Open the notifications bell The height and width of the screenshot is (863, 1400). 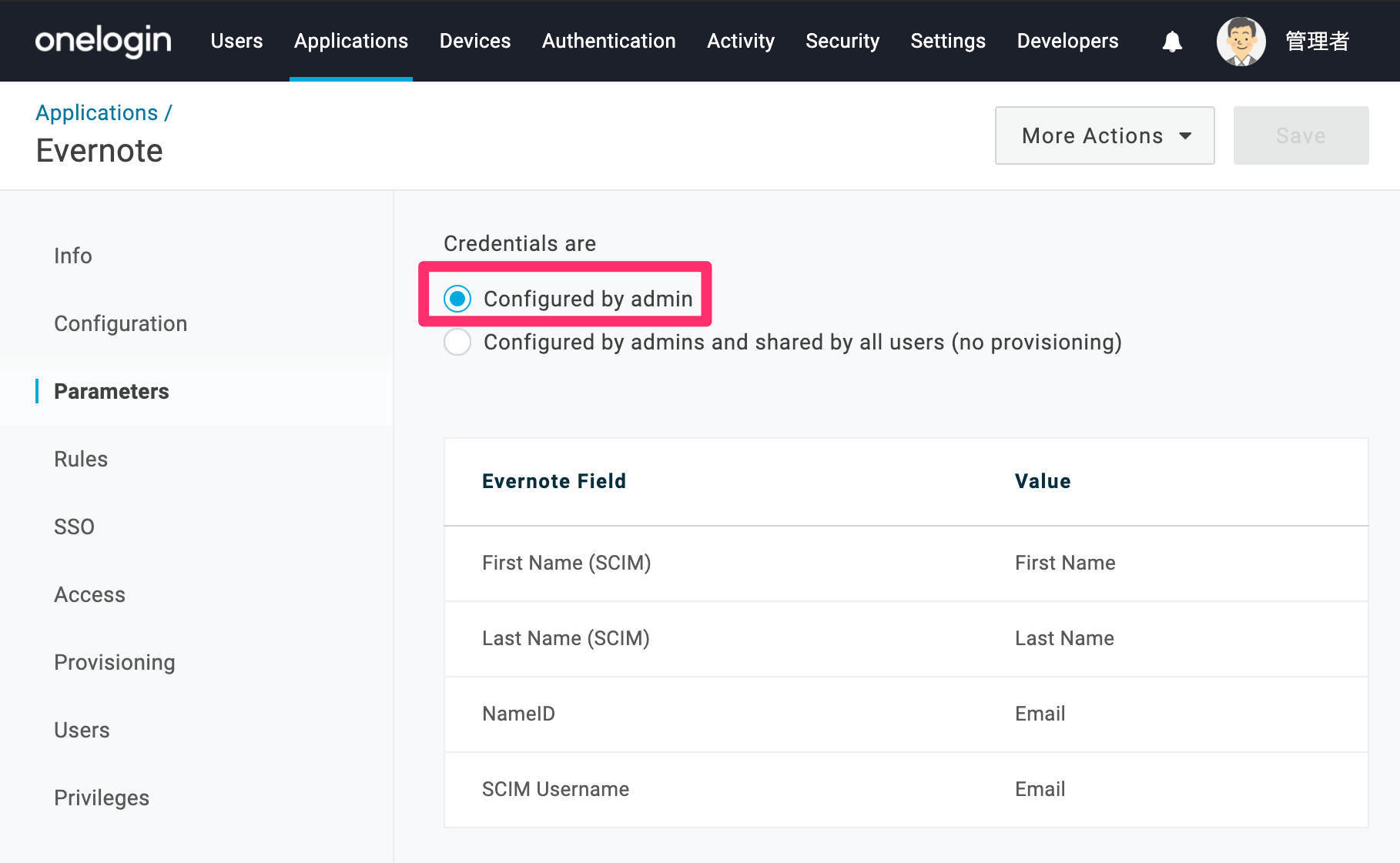coord(1172,42)
